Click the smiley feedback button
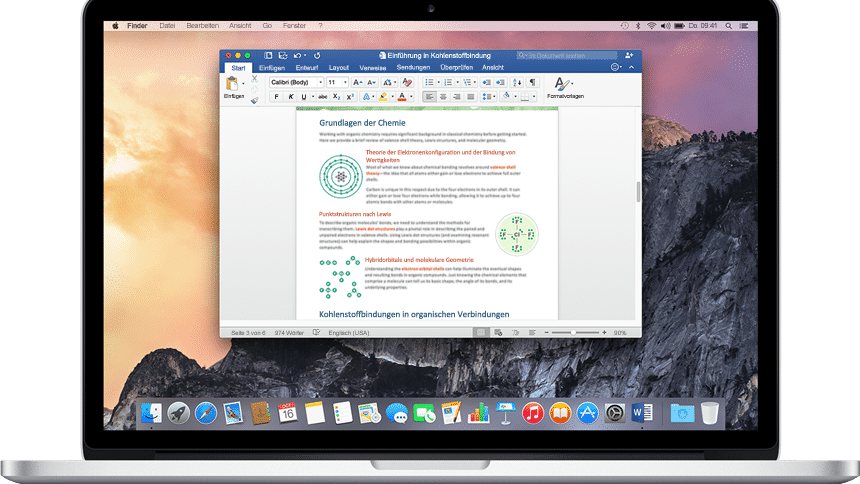The height and width of the screenshot is (484, 860). [x=615, y=67]
